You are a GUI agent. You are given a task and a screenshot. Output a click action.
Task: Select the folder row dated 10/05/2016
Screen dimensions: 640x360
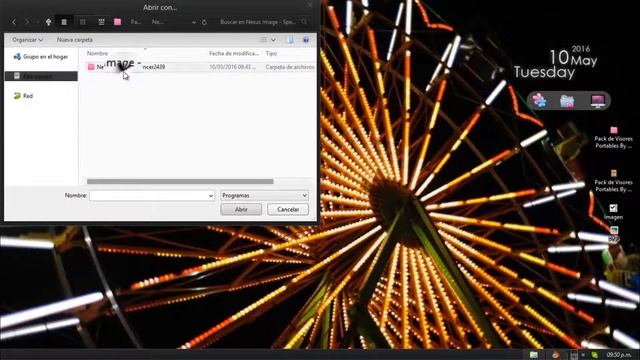pos(200,67)
